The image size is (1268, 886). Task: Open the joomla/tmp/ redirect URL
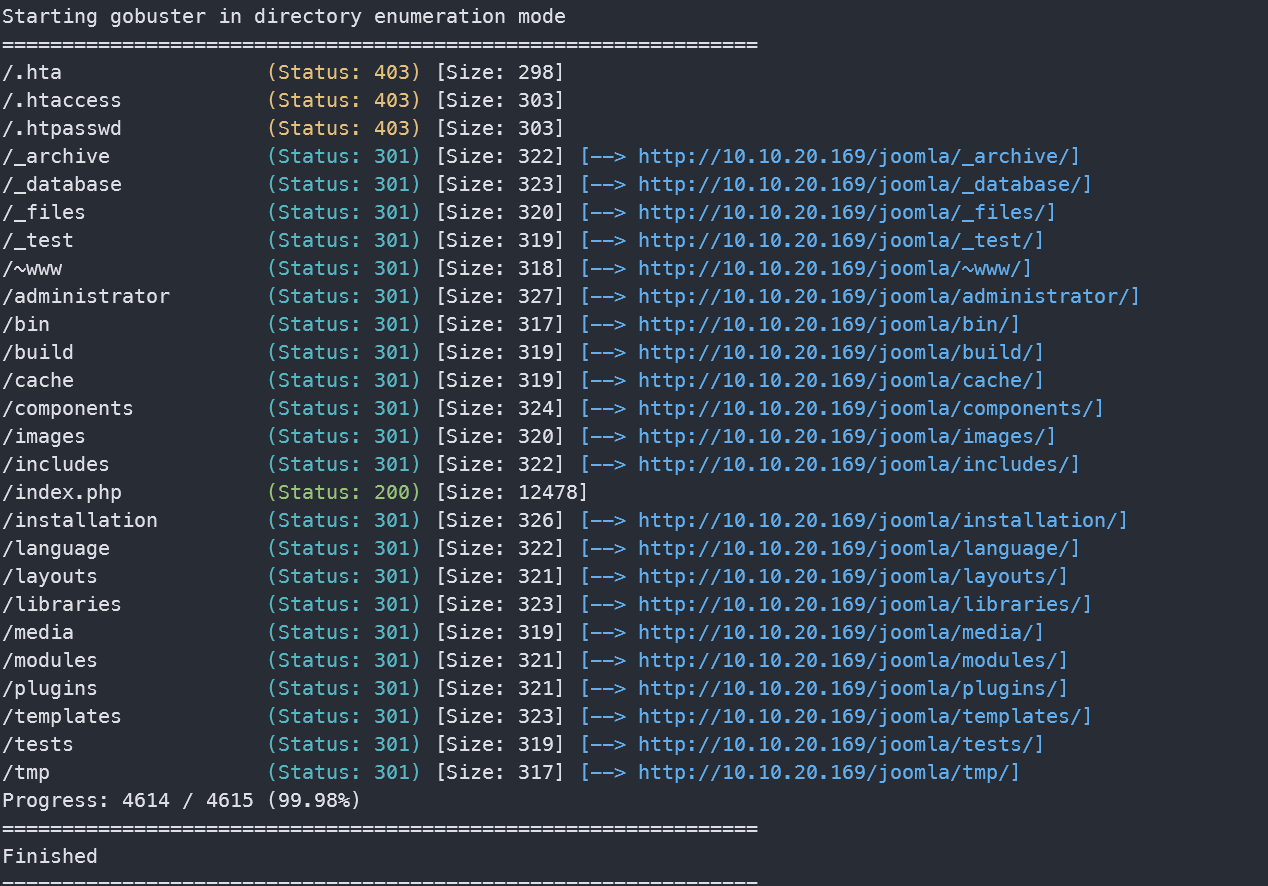pyautogui.click(x=824, y=772)
